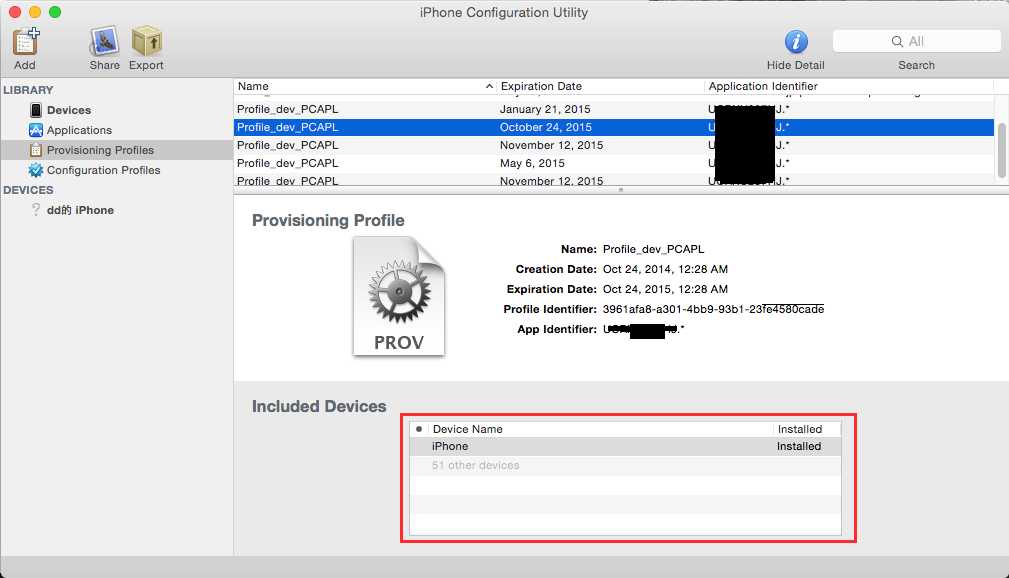Click the Configuration Profiles gear icon
The height and width of the screenshot is (578, 1009).
pos(36,170)
